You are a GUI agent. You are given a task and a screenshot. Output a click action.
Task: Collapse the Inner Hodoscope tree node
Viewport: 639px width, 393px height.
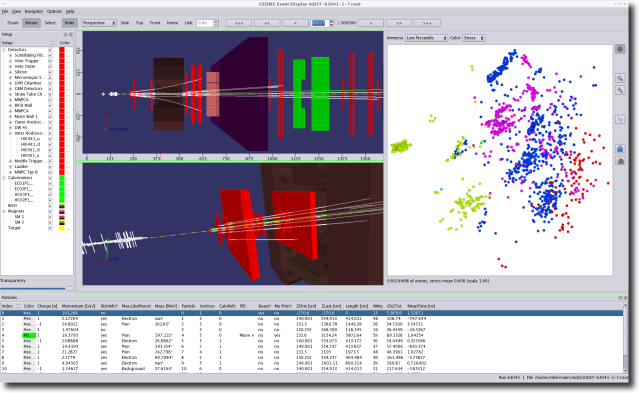pyautogui.click(x=10, y=133)
